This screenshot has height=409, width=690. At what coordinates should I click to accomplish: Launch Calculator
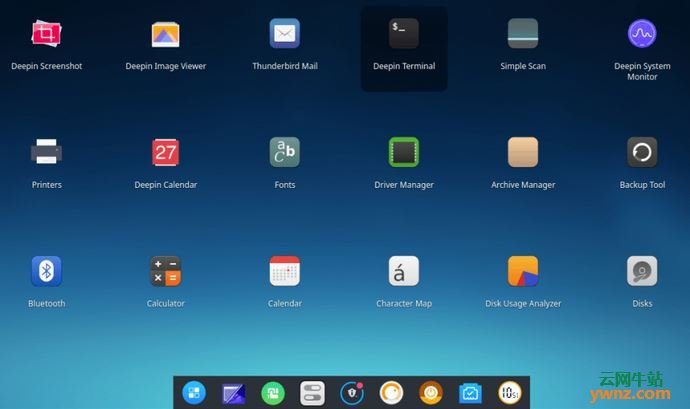tap(165, 271)
